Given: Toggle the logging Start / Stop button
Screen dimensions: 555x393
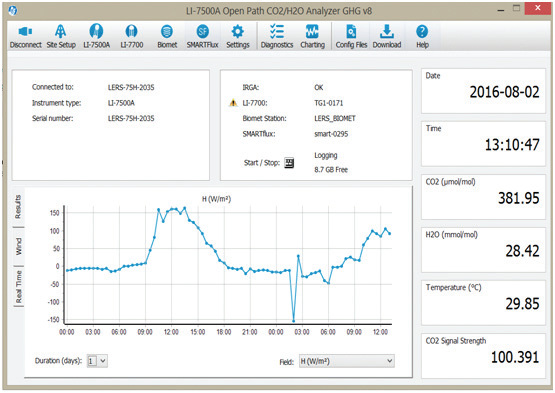Looking at the screenshot, I should coord(289,163).
